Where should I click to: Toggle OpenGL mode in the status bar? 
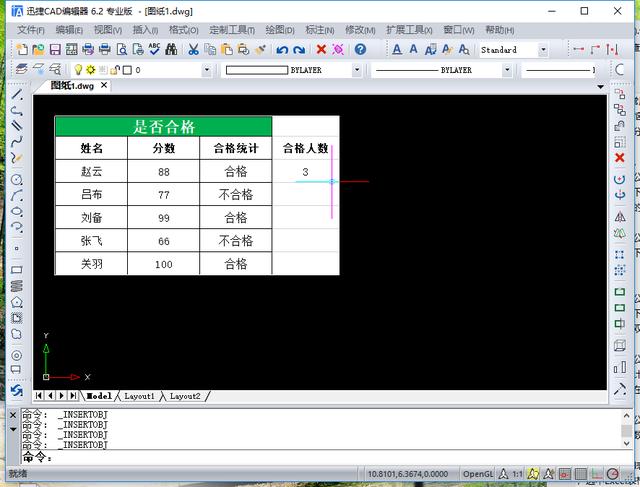(x=477, y=474)
